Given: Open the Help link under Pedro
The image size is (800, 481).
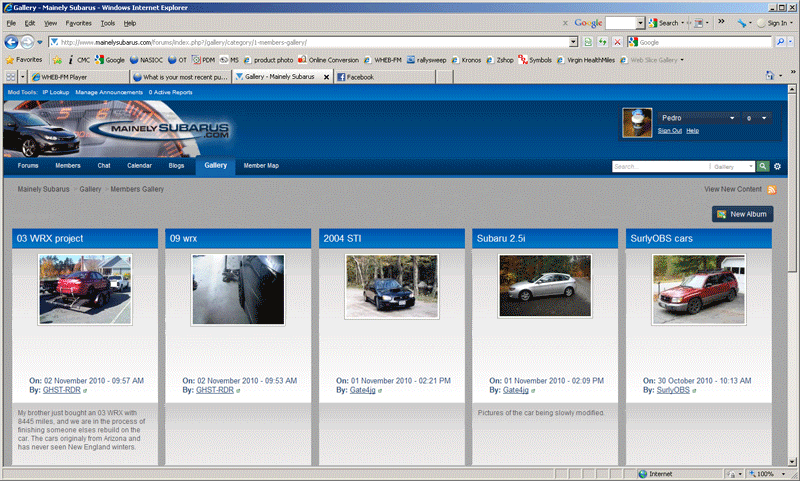Looking at the screenshot, I should (692, 131).
